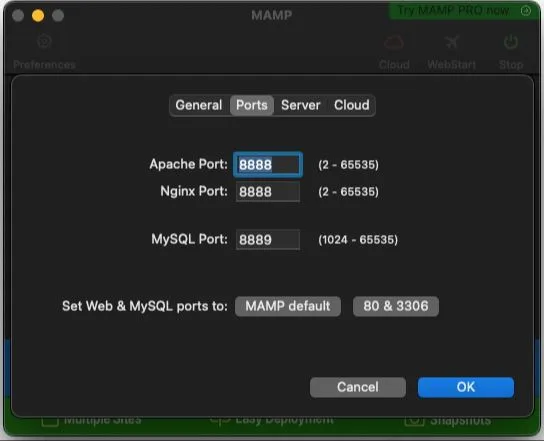Open Preferences gear icon in toolbar

44,42
